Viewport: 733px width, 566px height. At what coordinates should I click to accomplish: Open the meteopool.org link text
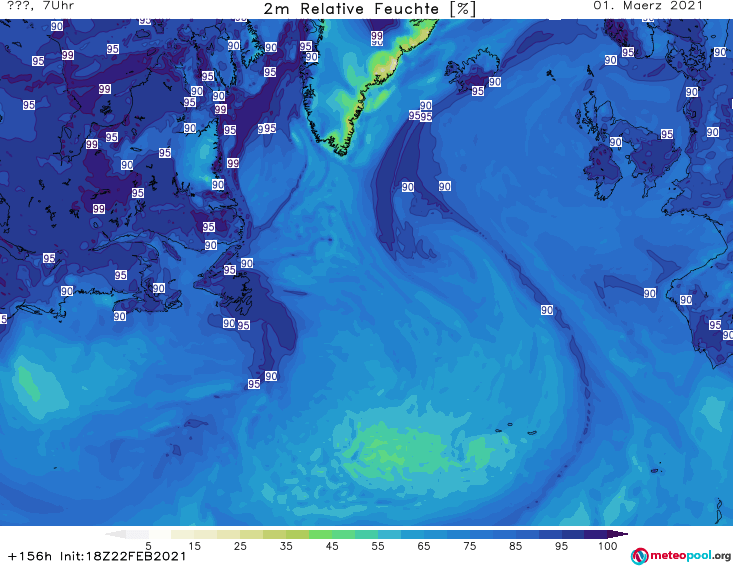click(690, 556)
